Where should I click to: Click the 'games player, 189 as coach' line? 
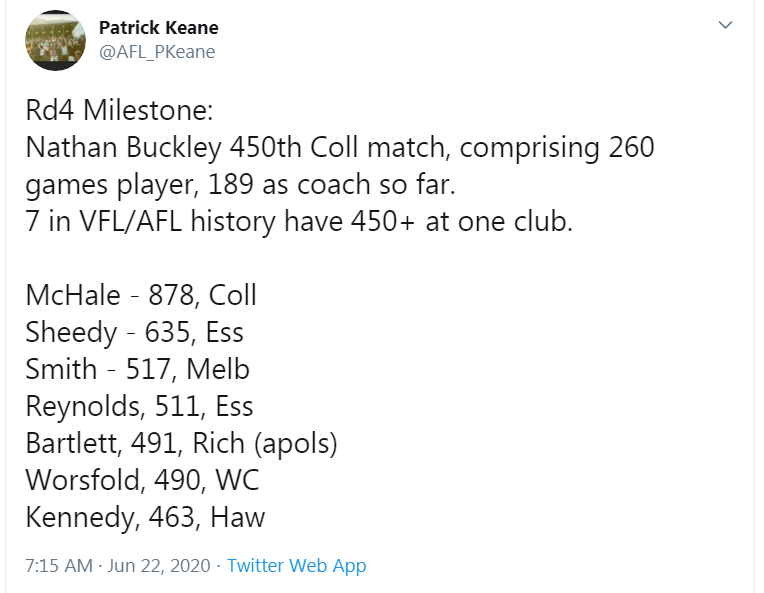point(240,184)
